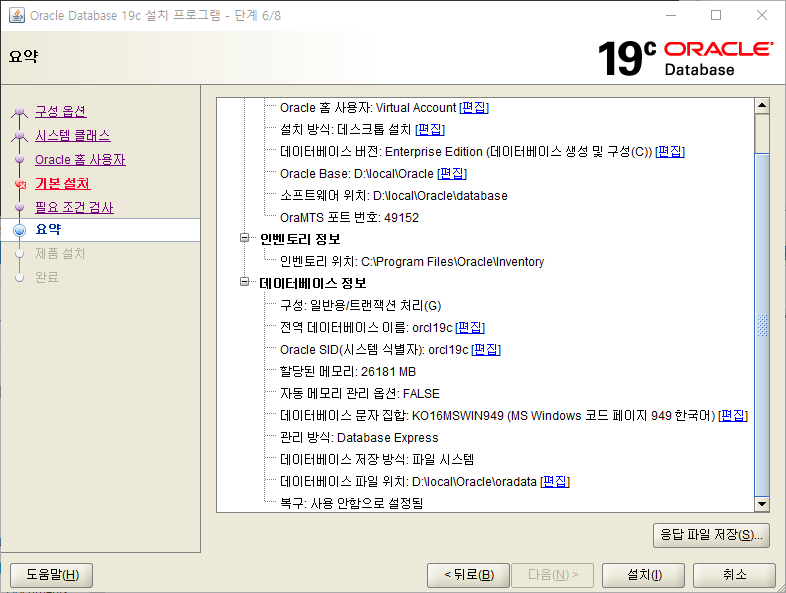This screenshot has height=593, width=786.
Task: Cancel the installer with 취소 button
Action: [734, 575]
